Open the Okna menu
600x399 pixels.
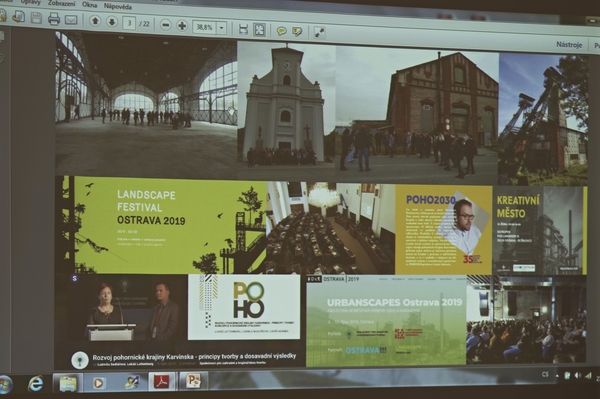coord(89,5)
